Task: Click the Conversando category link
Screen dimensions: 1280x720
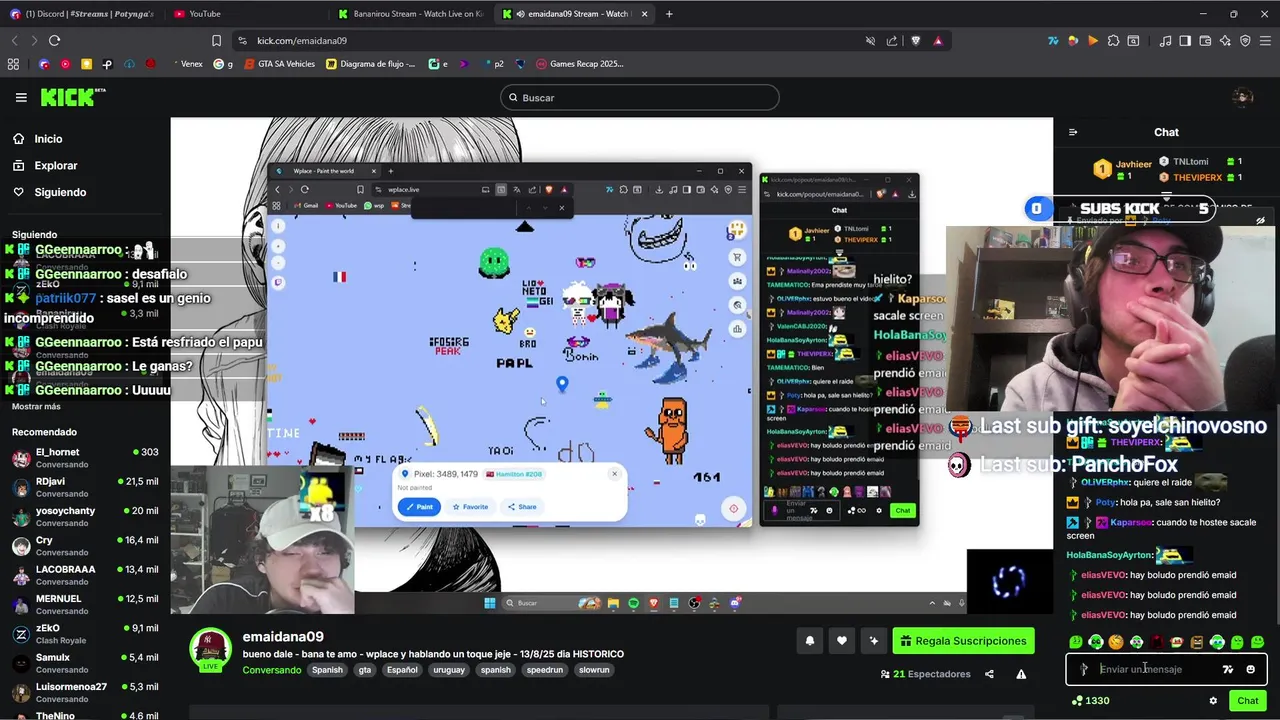Action: (271, 670)
